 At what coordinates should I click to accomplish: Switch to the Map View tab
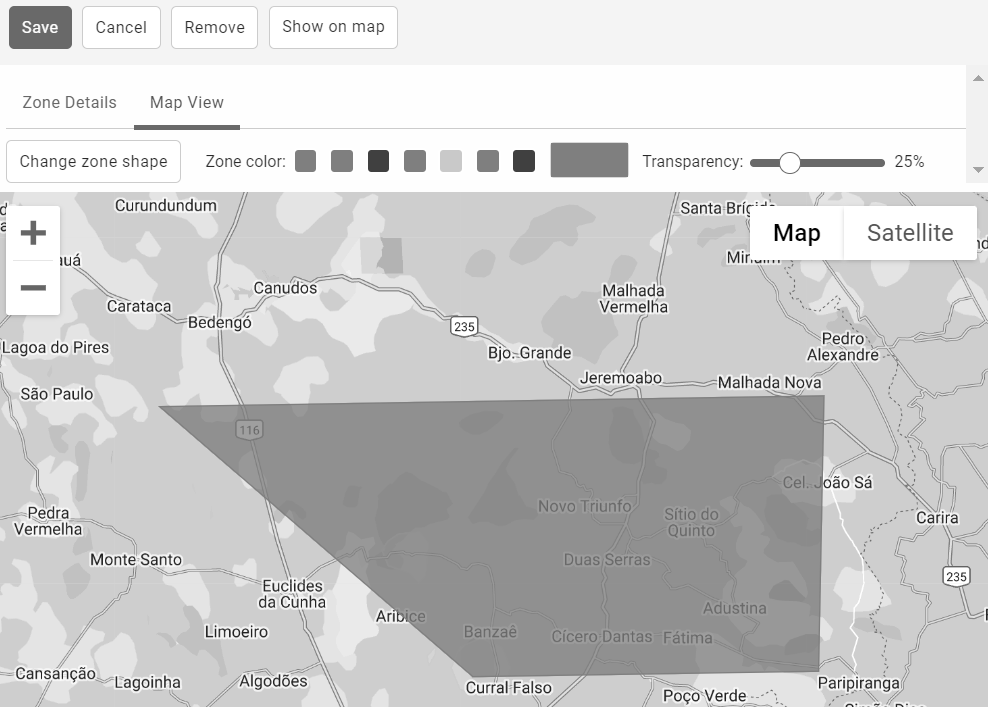pos(187,102)
